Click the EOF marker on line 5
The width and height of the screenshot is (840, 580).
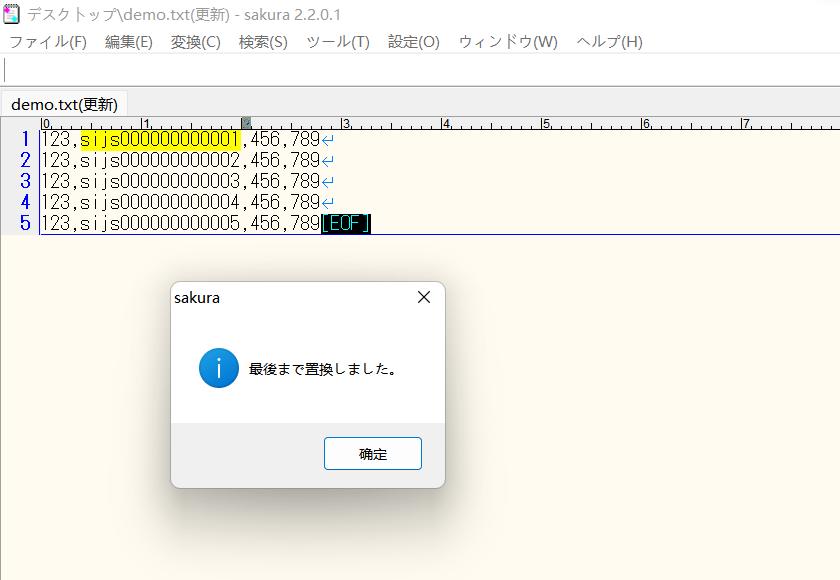point(346,222)
